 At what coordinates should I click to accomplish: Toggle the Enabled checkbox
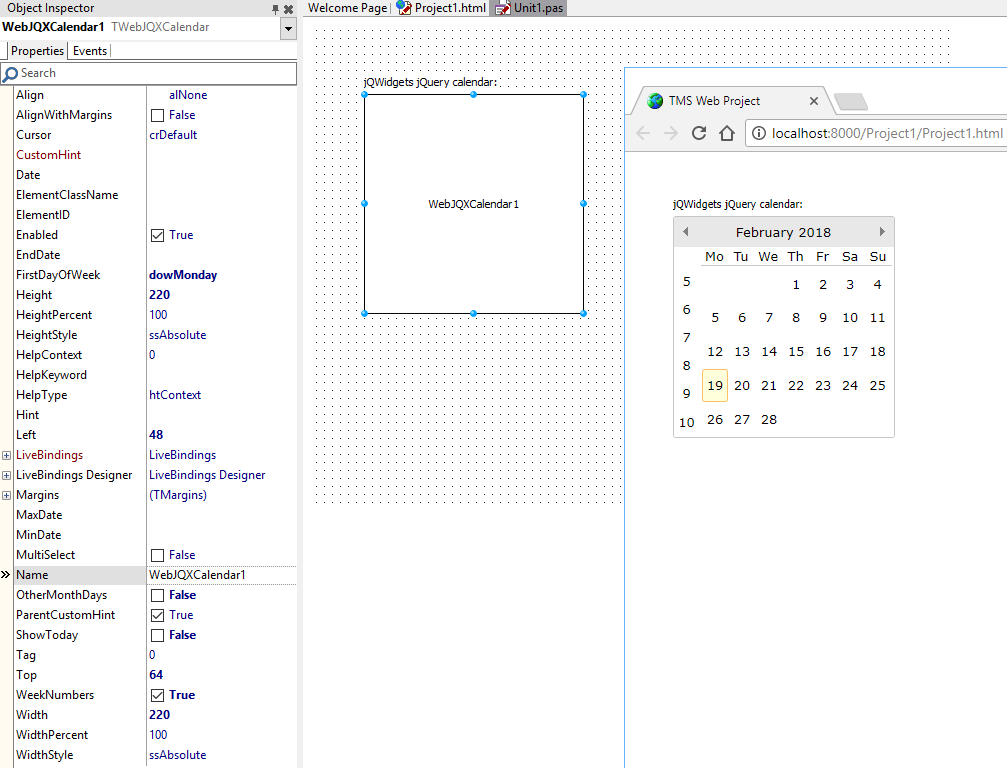(157, 236)
